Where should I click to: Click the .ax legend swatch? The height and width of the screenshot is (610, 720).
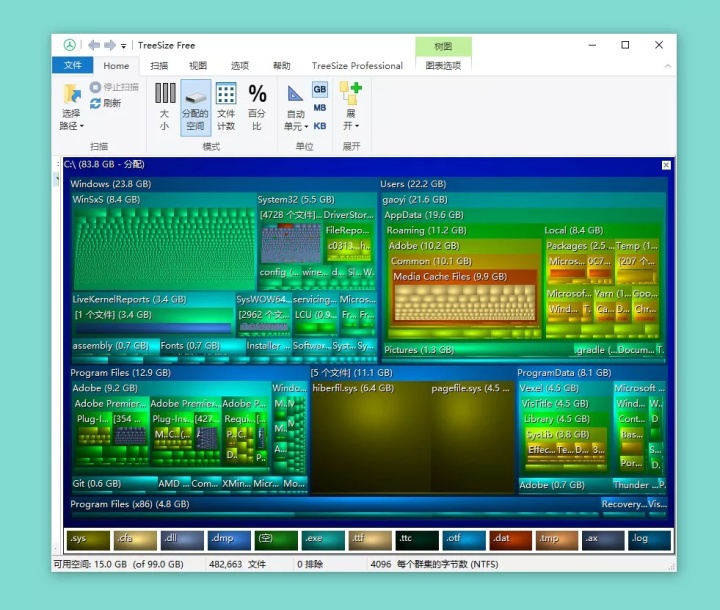click(603, 540)
